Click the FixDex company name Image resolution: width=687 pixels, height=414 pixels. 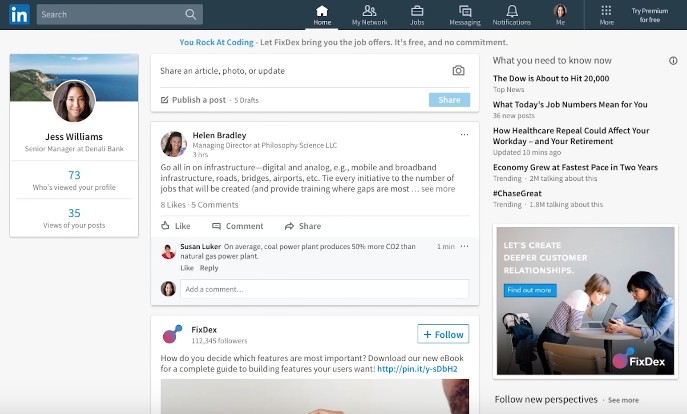204,329
